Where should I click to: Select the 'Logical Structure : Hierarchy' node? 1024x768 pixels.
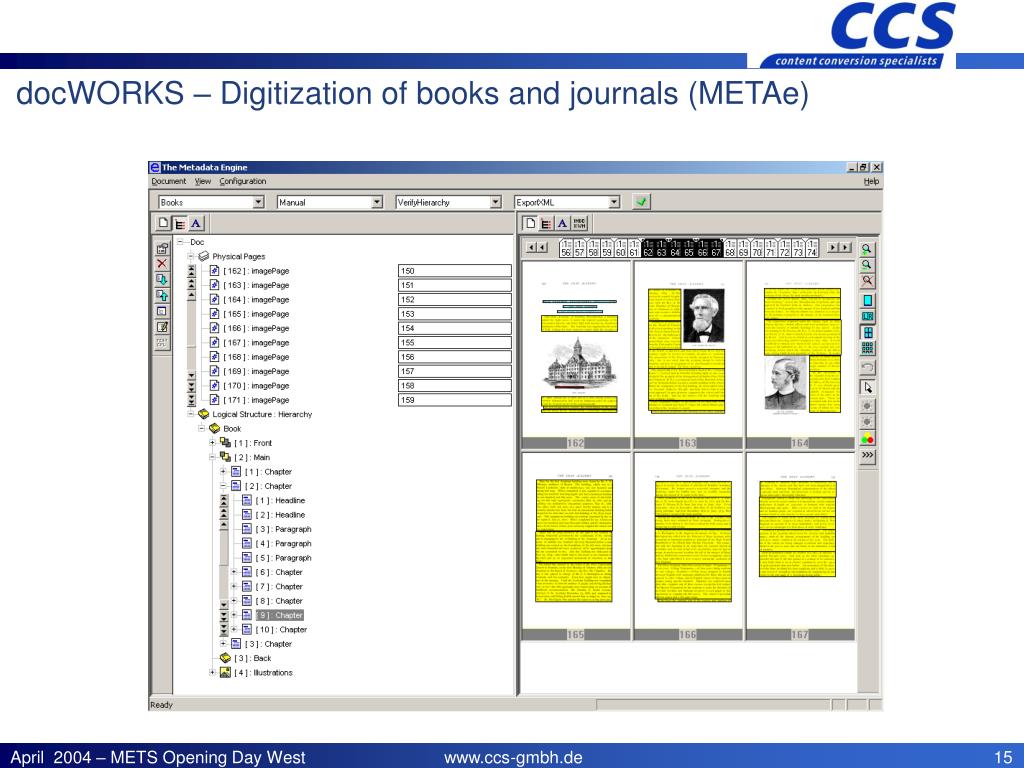262,414
